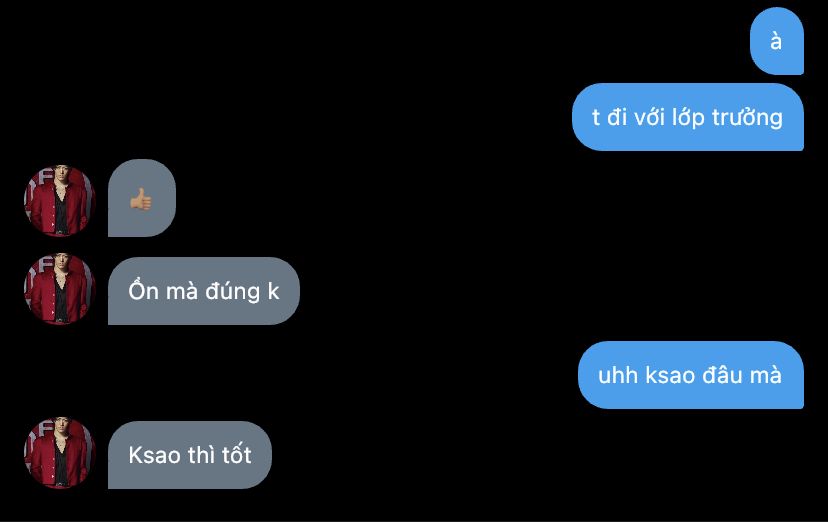The image size is (828, 522).
Task: Select the "uhh ksao đâu mà" bubble
Action: pyautogui.click(x=691, y=375)
